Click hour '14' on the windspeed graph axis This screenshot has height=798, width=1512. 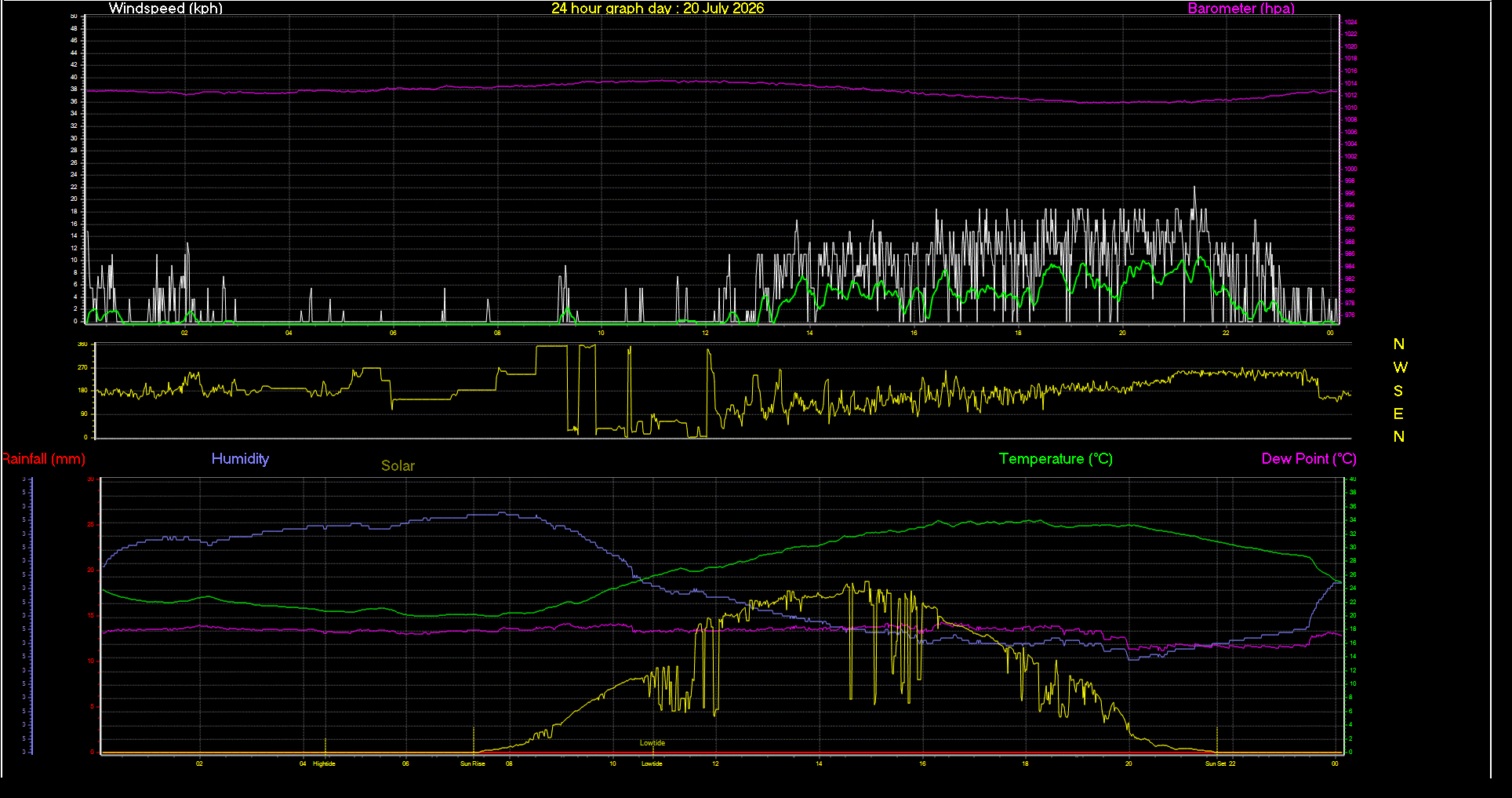[809, 333]
